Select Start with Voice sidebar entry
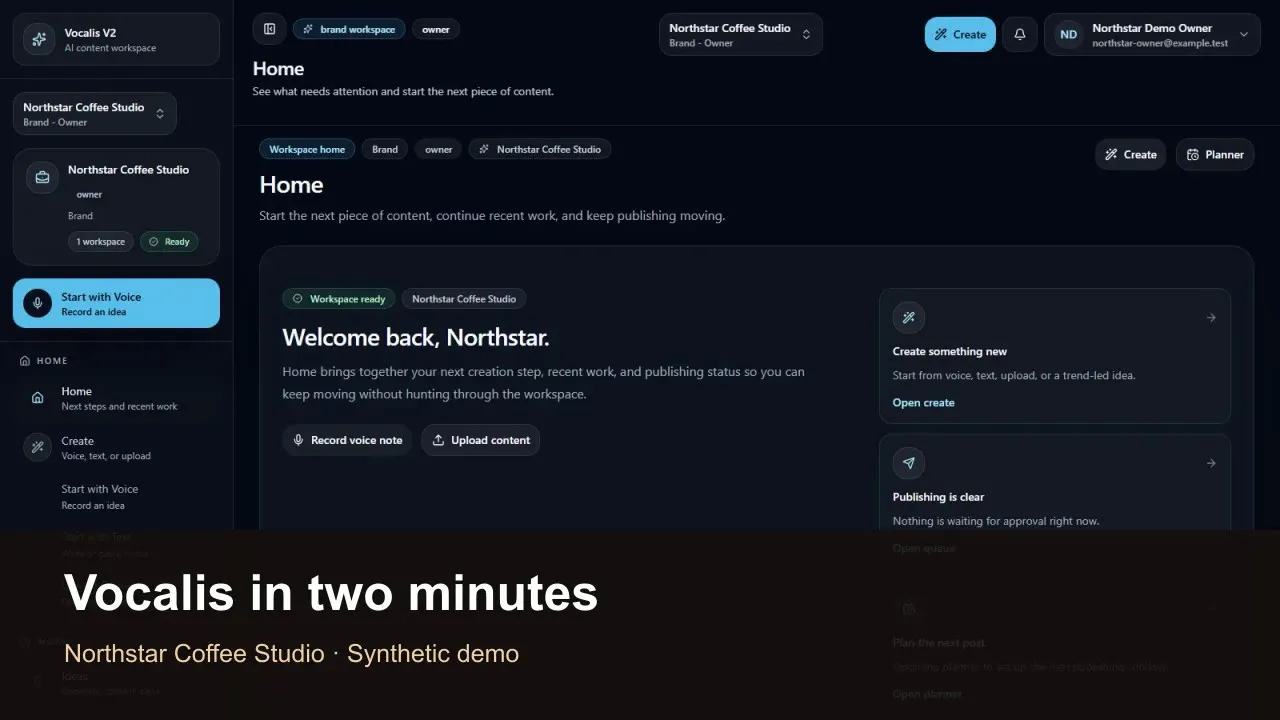Image resolution: width=1280 pixels, height=720 pixels. [117, 496]
